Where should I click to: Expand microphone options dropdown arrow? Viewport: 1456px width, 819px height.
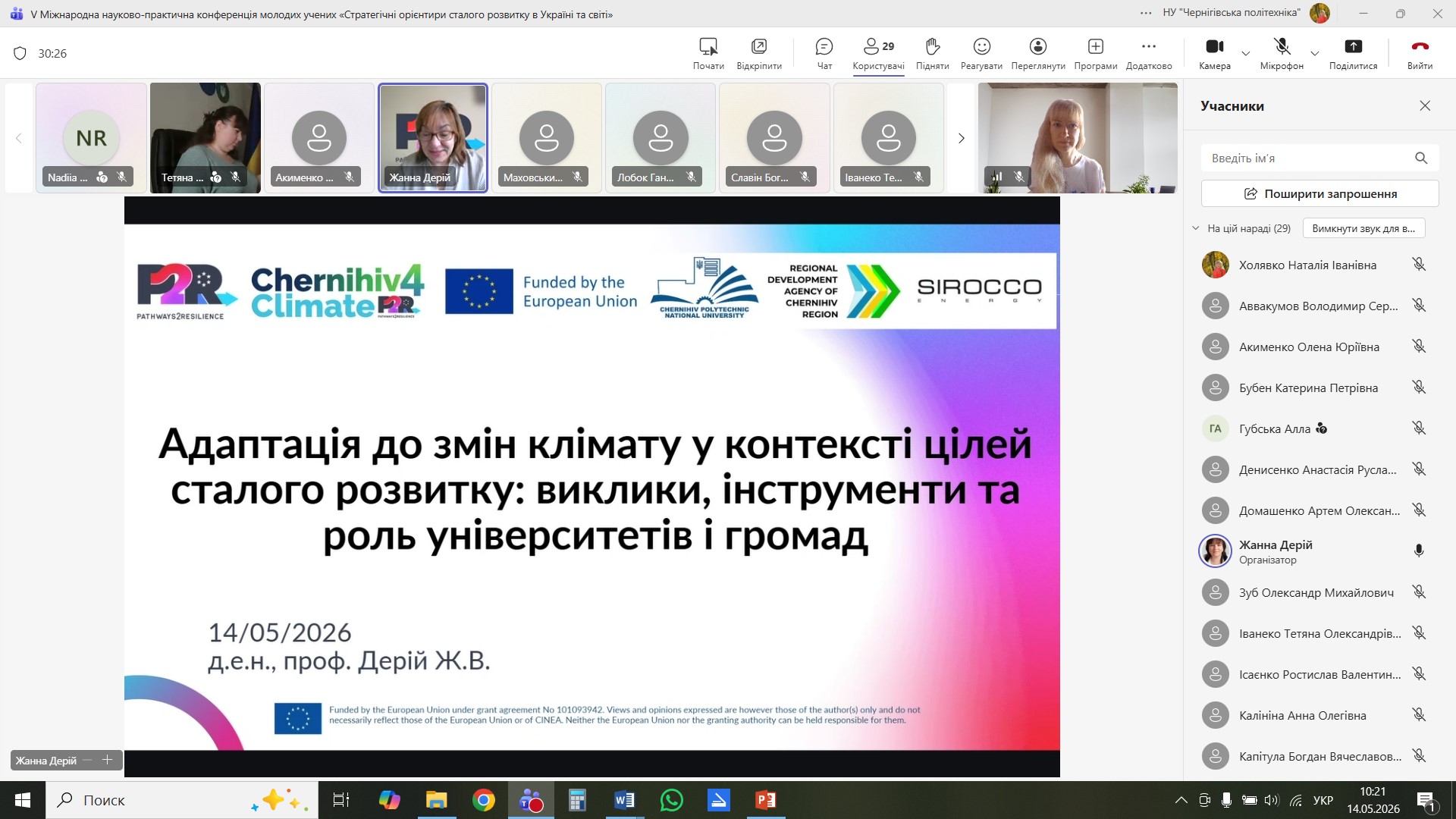[x=1315, y=54]
